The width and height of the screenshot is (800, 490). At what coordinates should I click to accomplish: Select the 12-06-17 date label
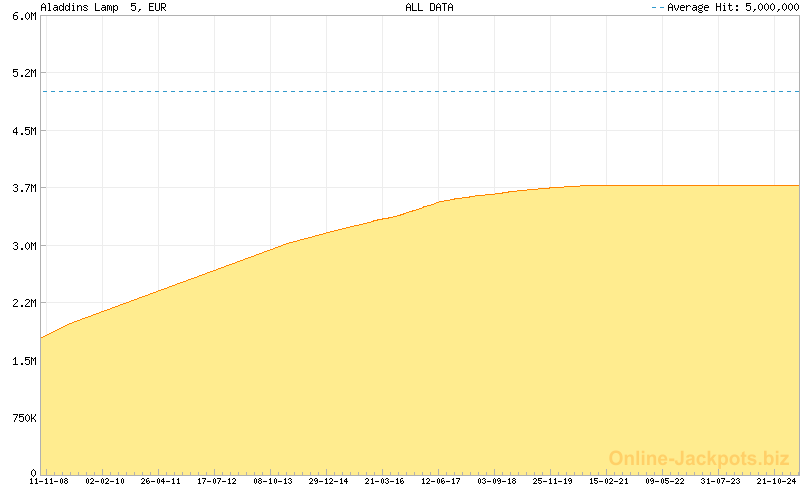click(441, 481)
